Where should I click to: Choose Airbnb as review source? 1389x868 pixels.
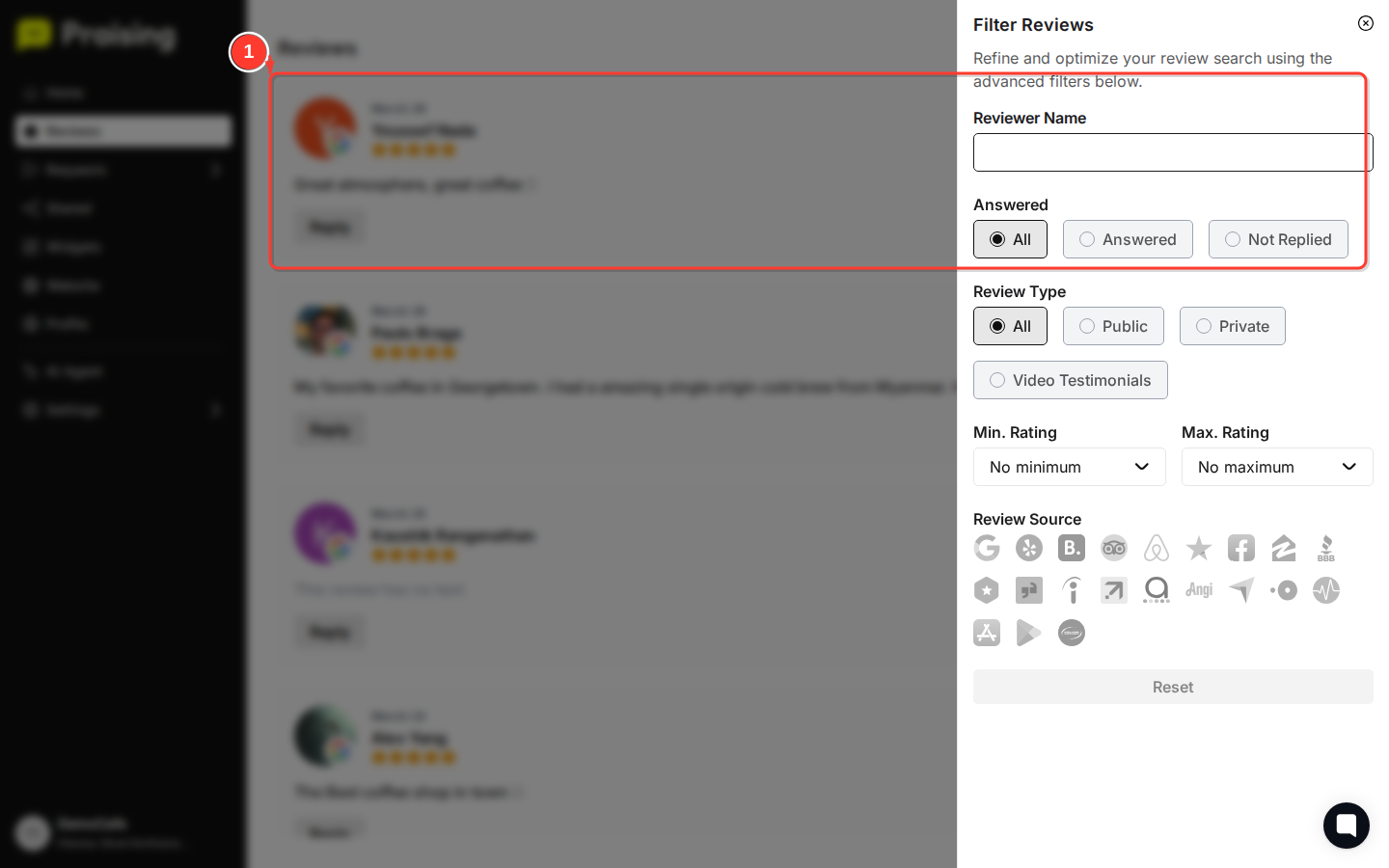pyautogui.click(x=1157, y=548)
